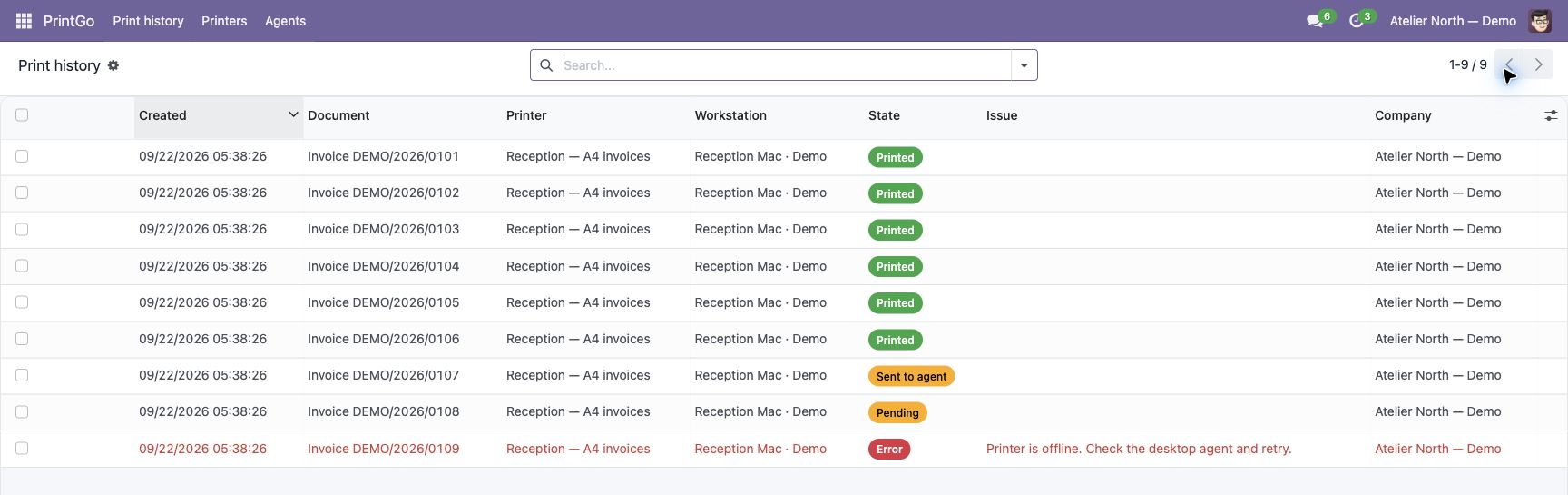The image size is (1568, 495).
Task: Go to previous page arrow
Action: tap(1509, 64)
